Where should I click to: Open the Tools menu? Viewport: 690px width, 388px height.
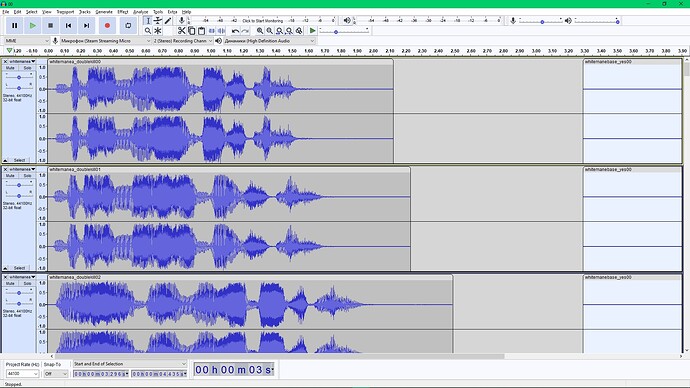[x=158, y=12]
